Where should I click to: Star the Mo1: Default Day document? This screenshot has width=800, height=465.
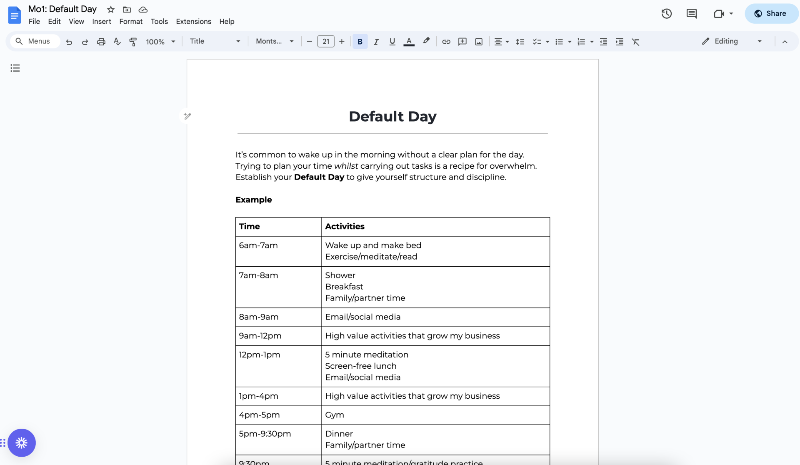111,9
